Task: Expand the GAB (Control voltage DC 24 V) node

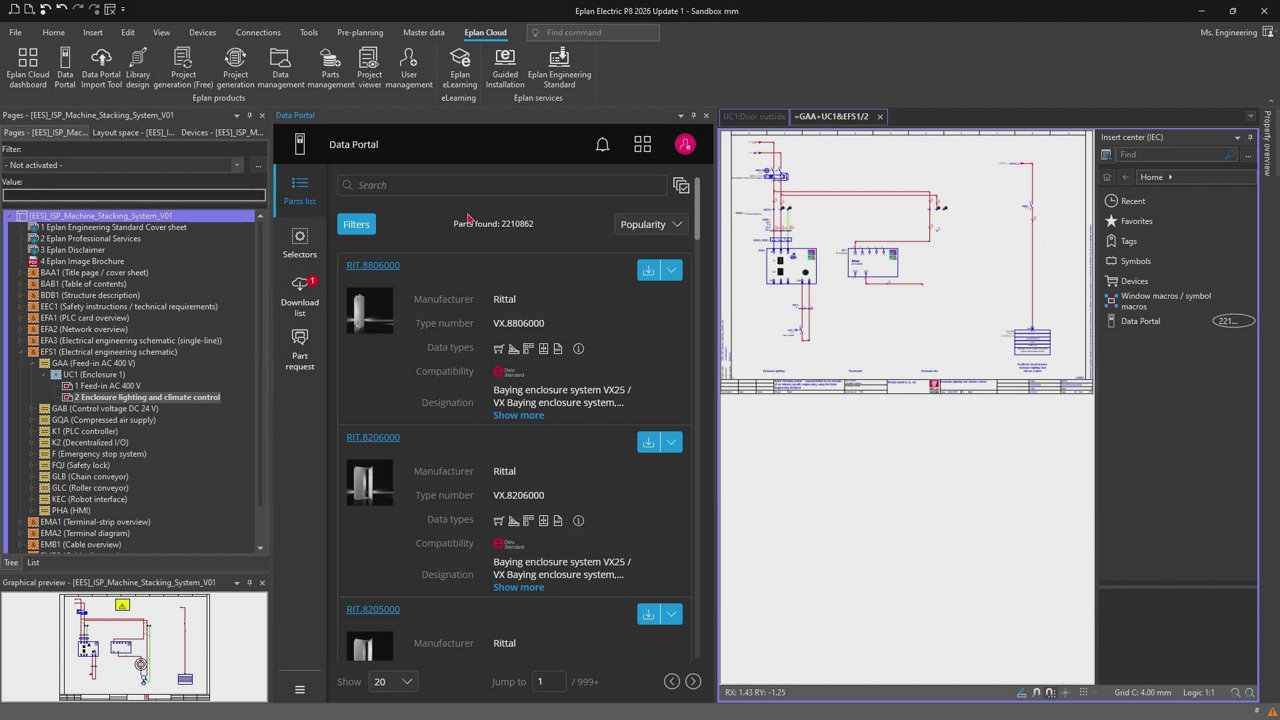Action: (x=33, y=409)
